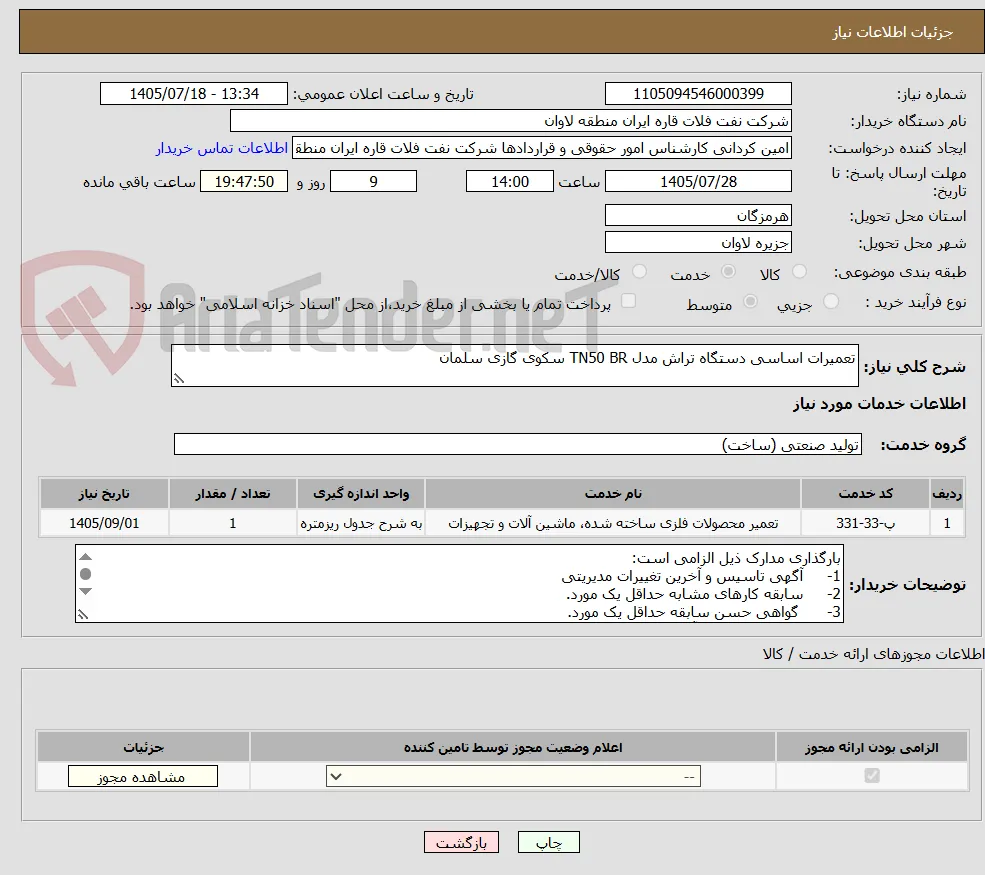Toggle the mandatory license checkbox
Image resolution: width=985 pixels, height=875 pixels.
click(872, 776)
